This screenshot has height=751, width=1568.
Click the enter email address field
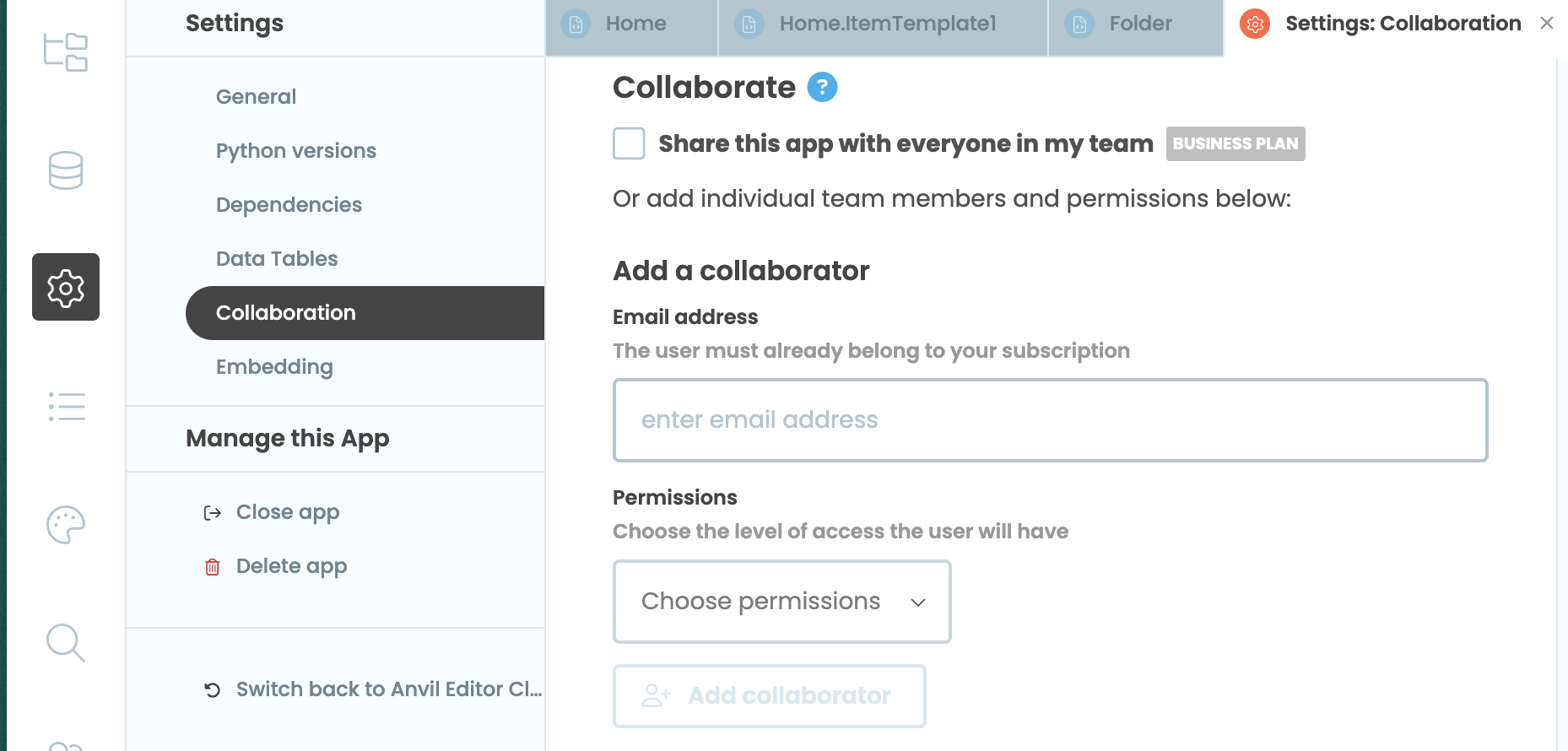coord(1049,419)
